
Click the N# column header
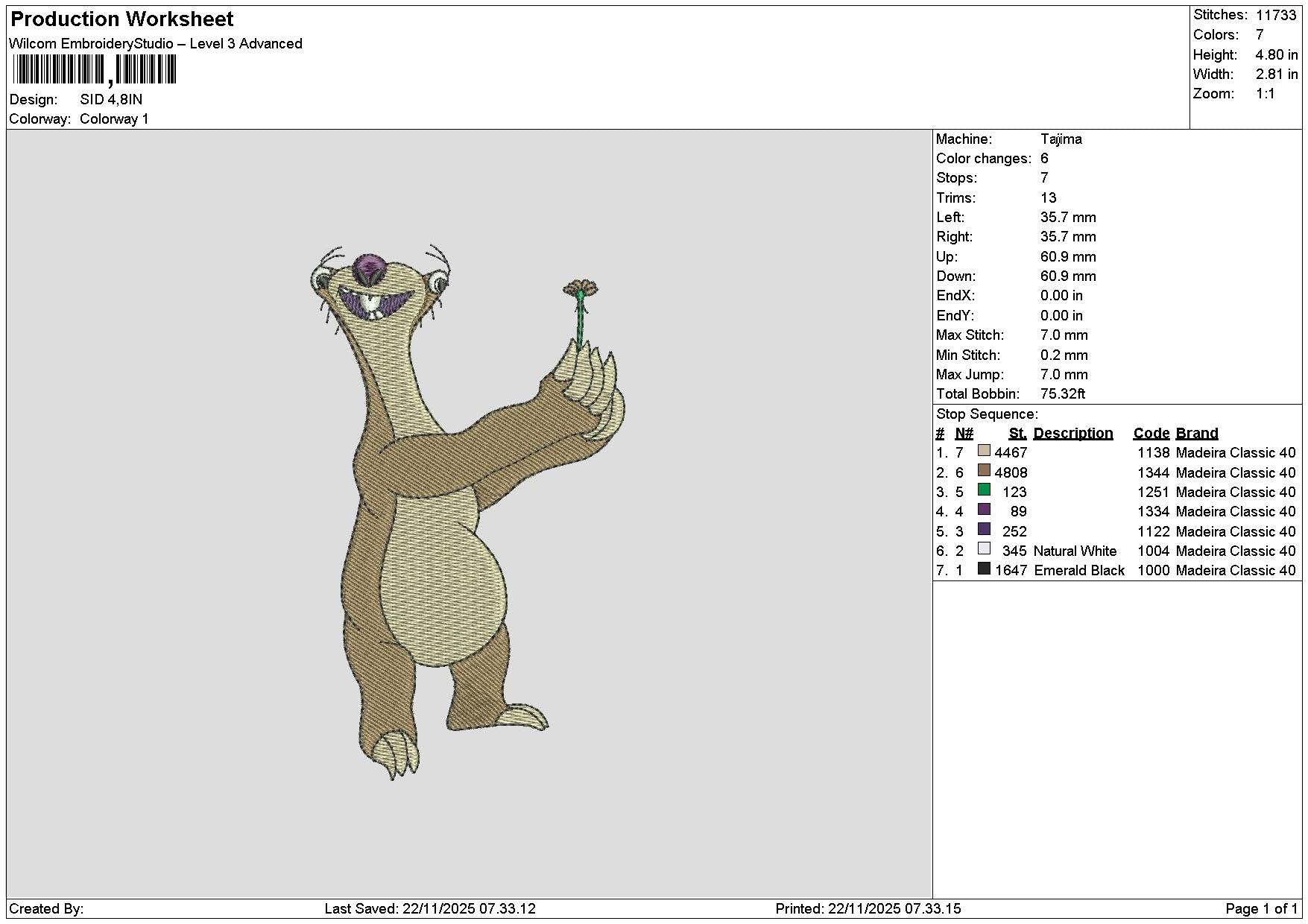(964, 433)
